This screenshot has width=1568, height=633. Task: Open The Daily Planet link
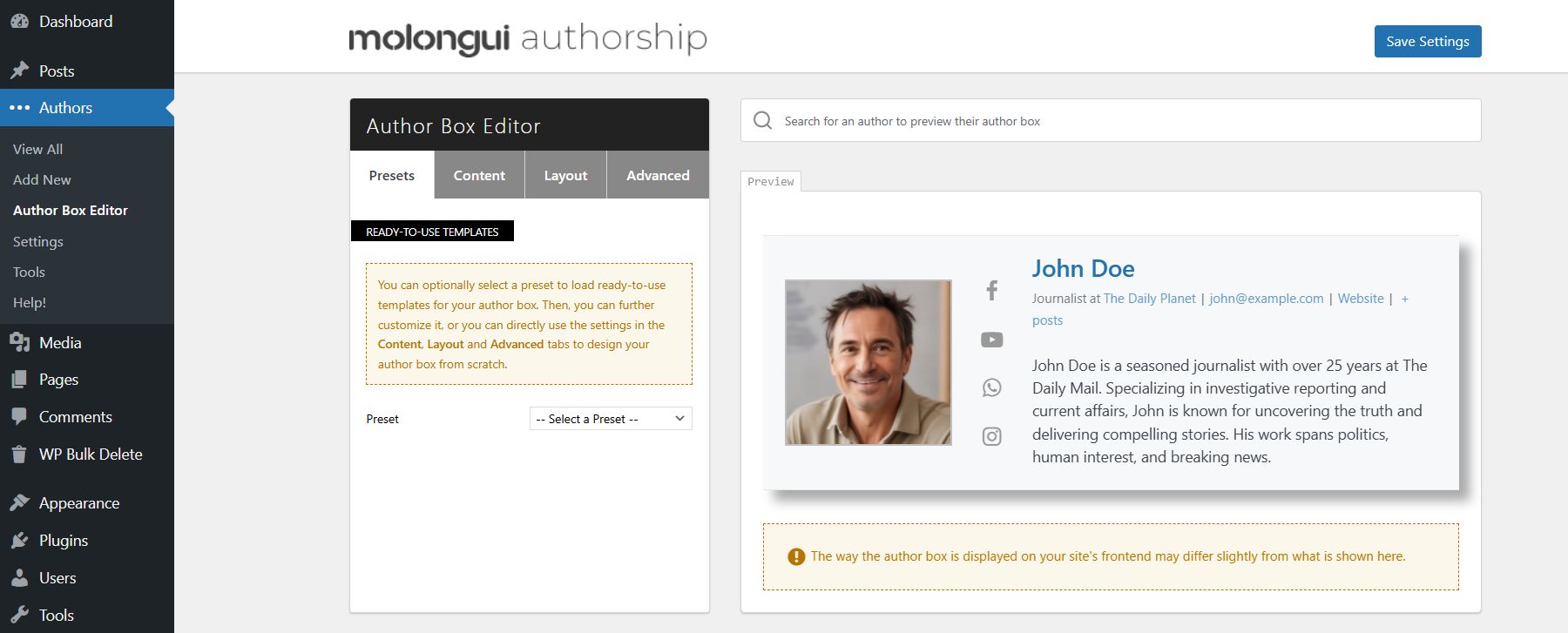[x=1149, y=299]
